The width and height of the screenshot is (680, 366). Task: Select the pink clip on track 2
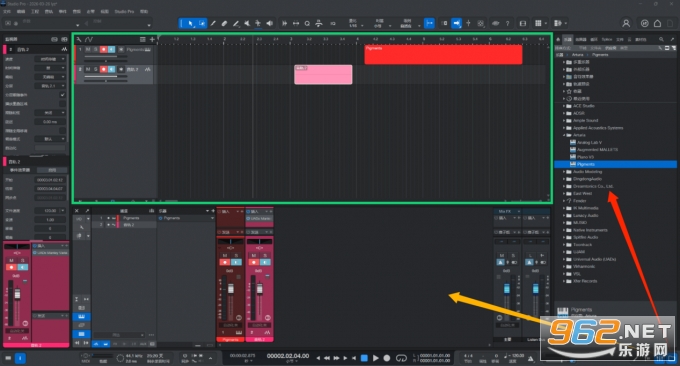(323, 75)
